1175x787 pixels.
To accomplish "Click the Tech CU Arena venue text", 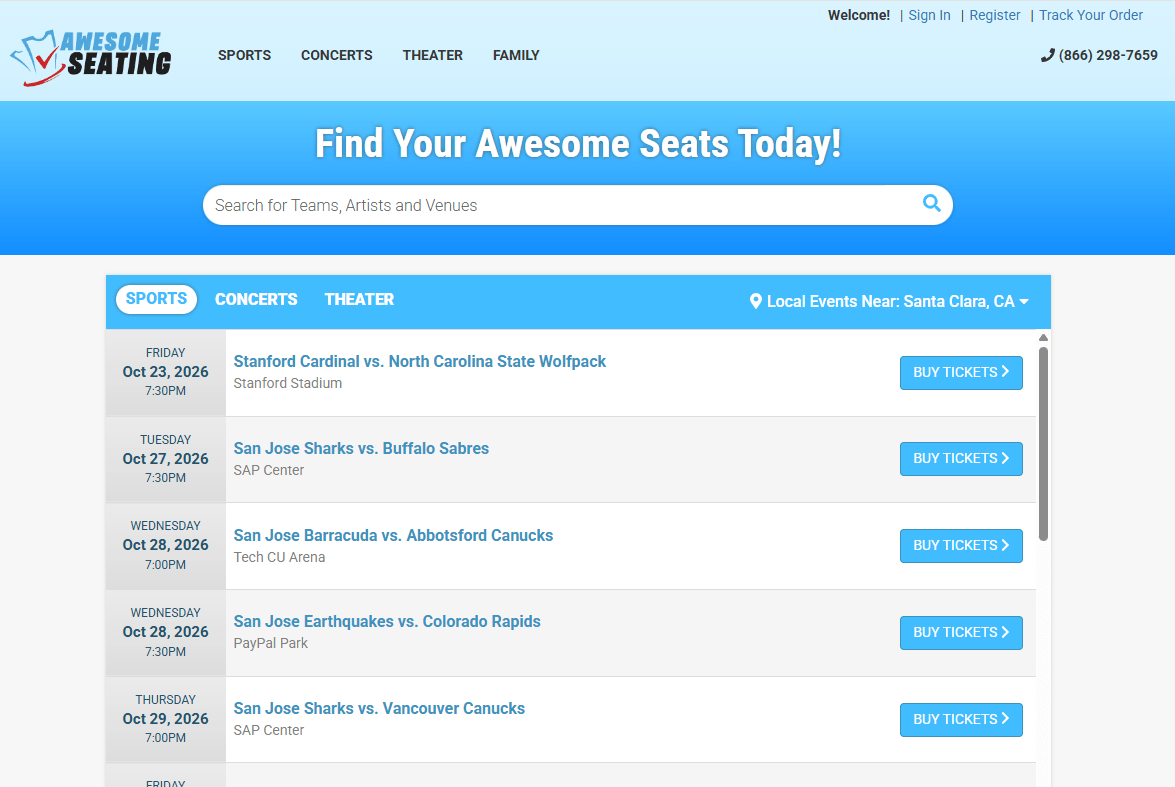I will click(x=280, y=557).
